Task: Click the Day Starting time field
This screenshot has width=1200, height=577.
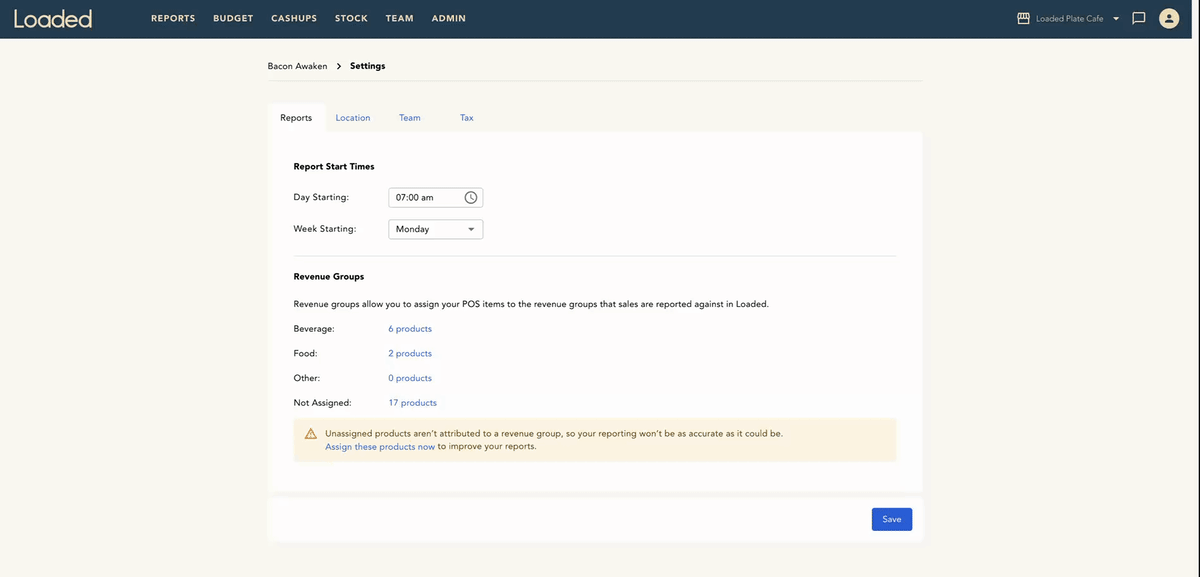Action: (435, 198)
